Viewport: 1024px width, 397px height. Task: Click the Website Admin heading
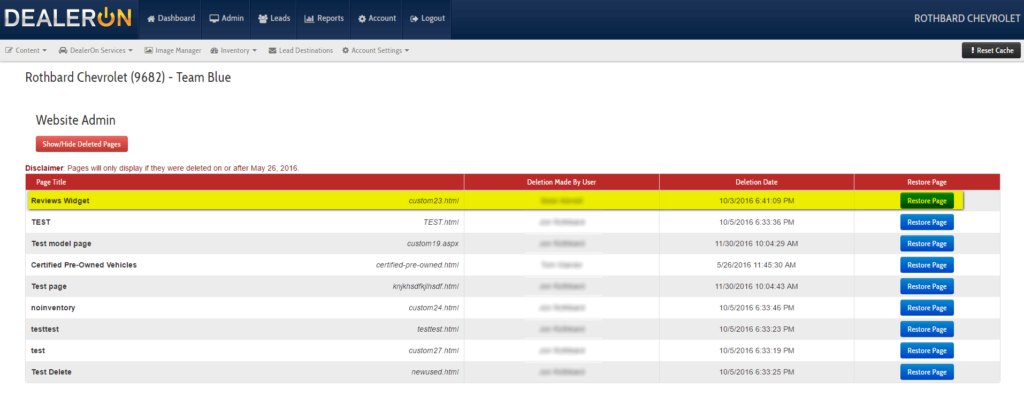76,120
